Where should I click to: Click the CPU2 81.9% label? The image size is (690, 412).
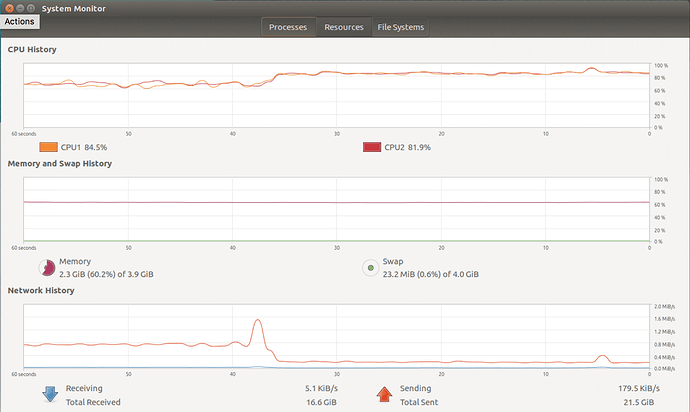click(x=407, y=147)
